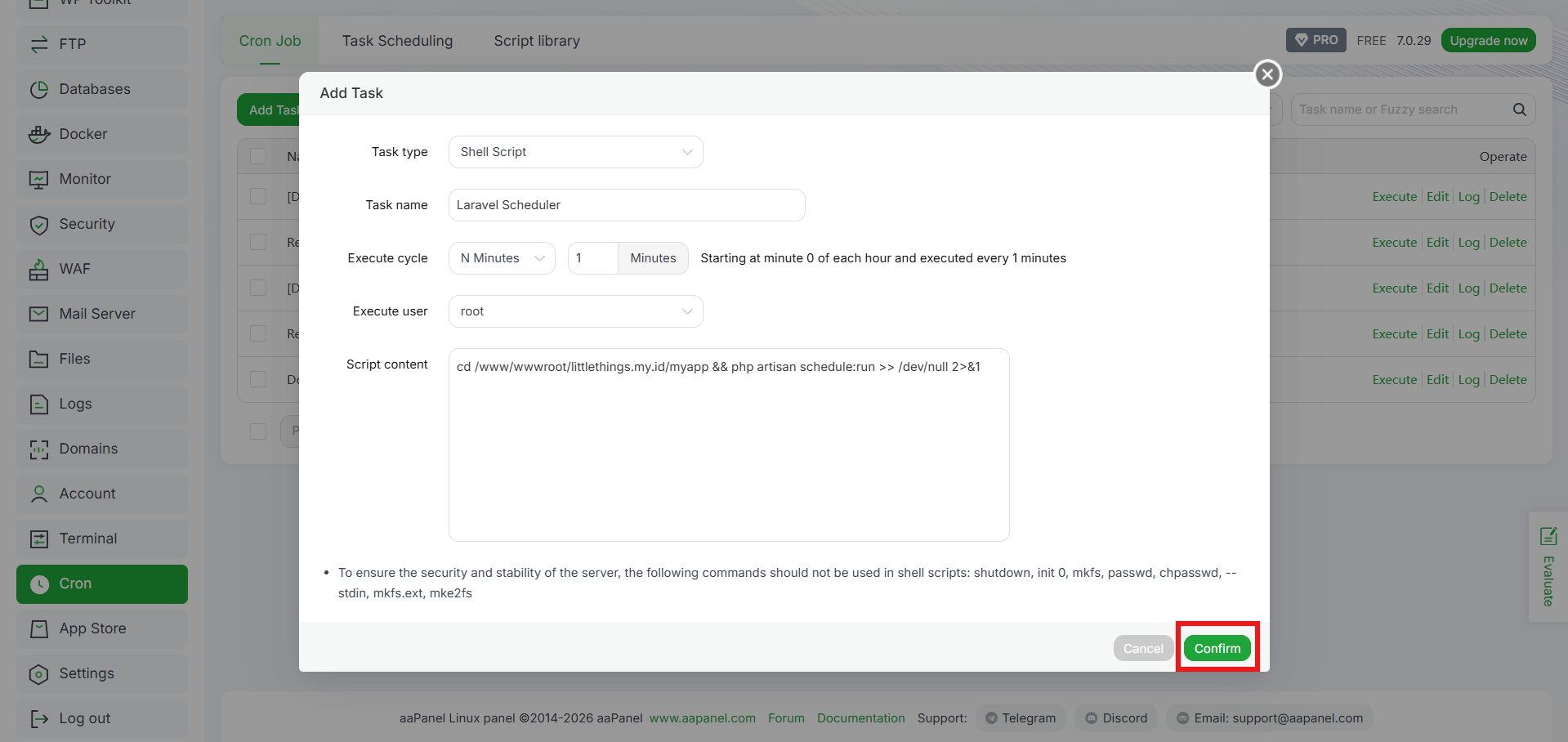This screenshot has height=742, width=1568.
Task: Switch to the Task Scheduling tab
Action: 397,41
